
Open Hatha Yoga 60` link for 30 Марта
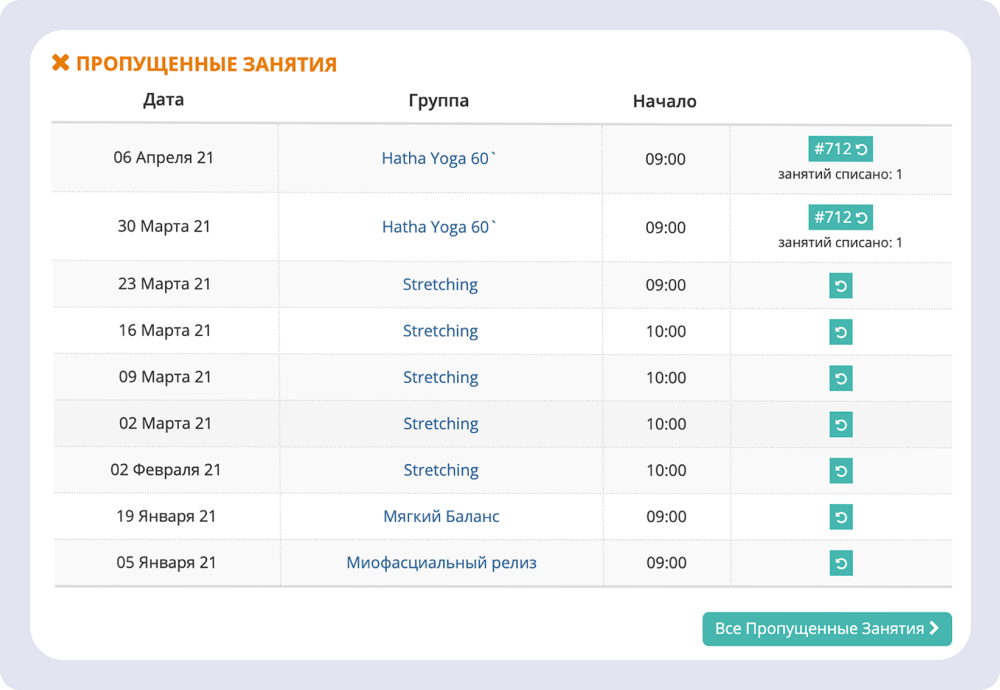[439, 227]
